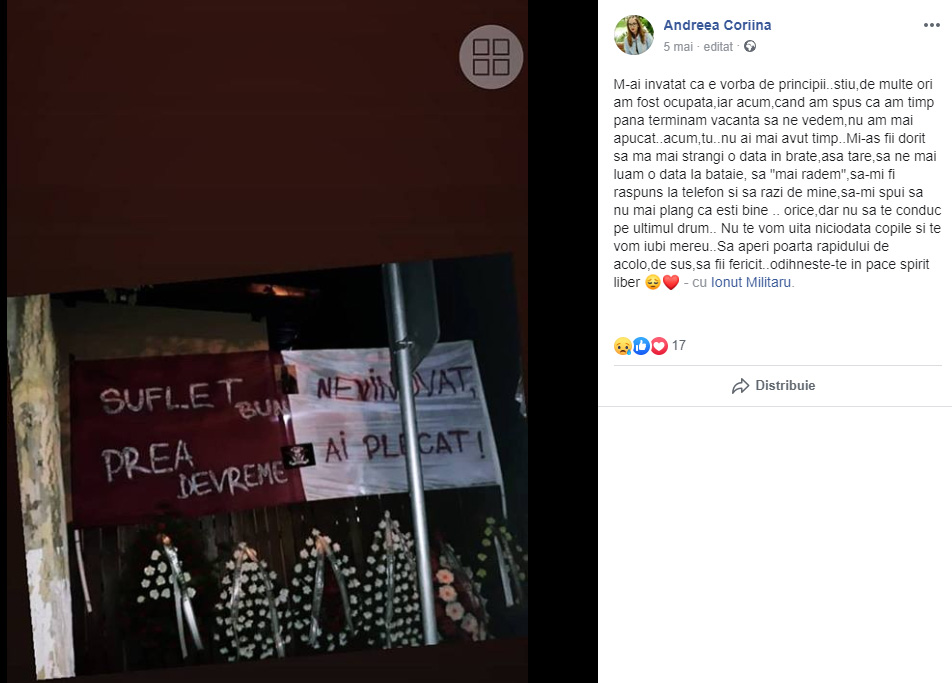Open Andreea Coriina's profile name link
Screen dimensions: 952x683
tap(717, 25)
